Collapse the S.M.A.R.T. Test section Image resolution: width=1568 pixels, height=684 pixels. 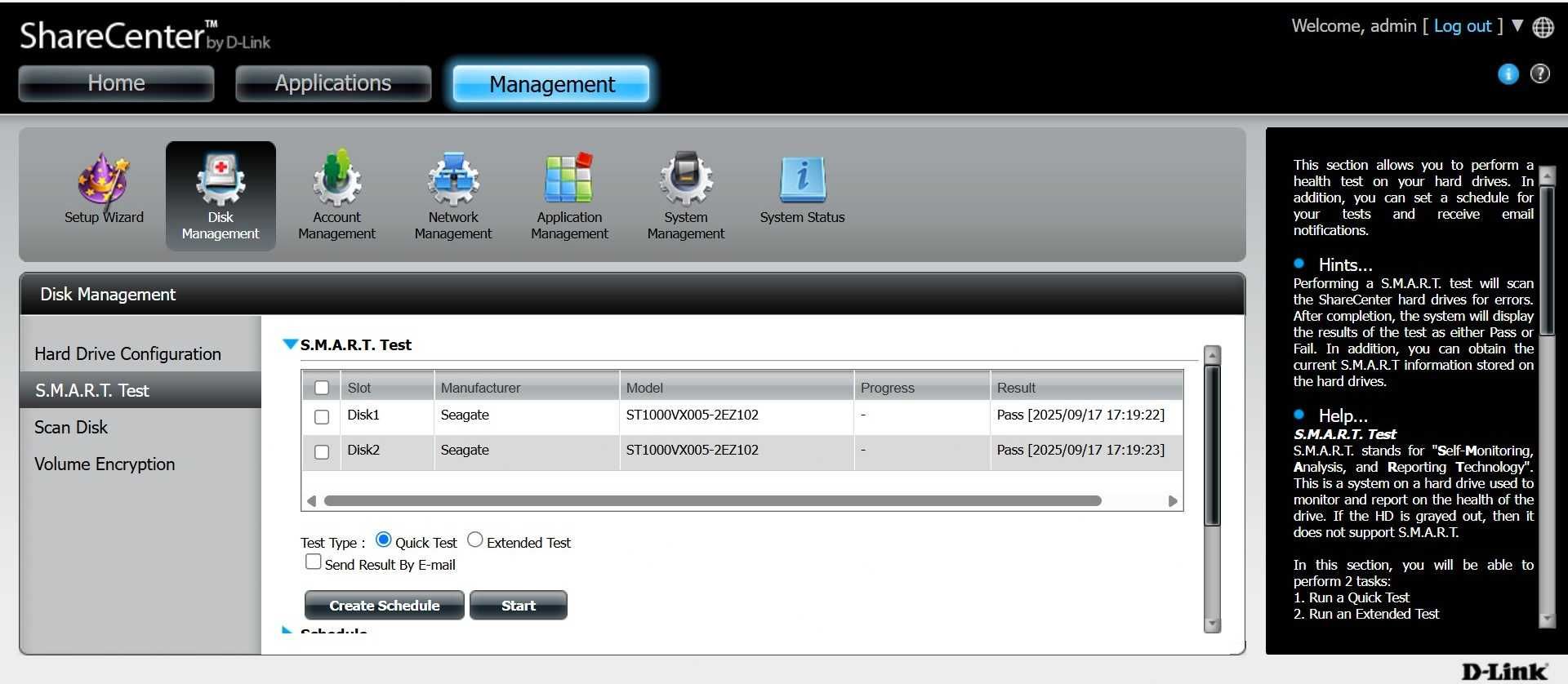coord(290,344)
